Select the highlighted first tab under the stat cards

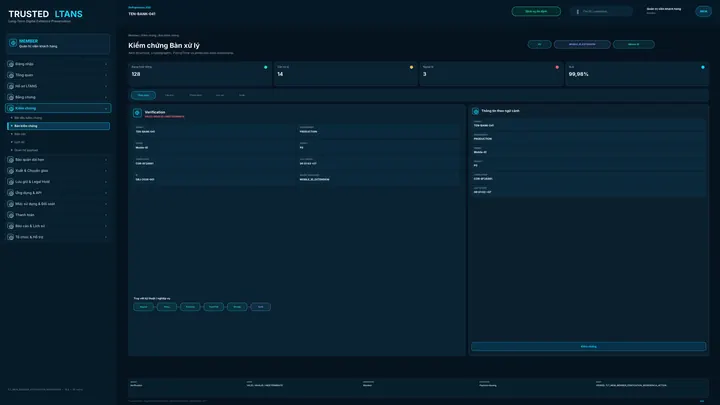pos(143,95)
